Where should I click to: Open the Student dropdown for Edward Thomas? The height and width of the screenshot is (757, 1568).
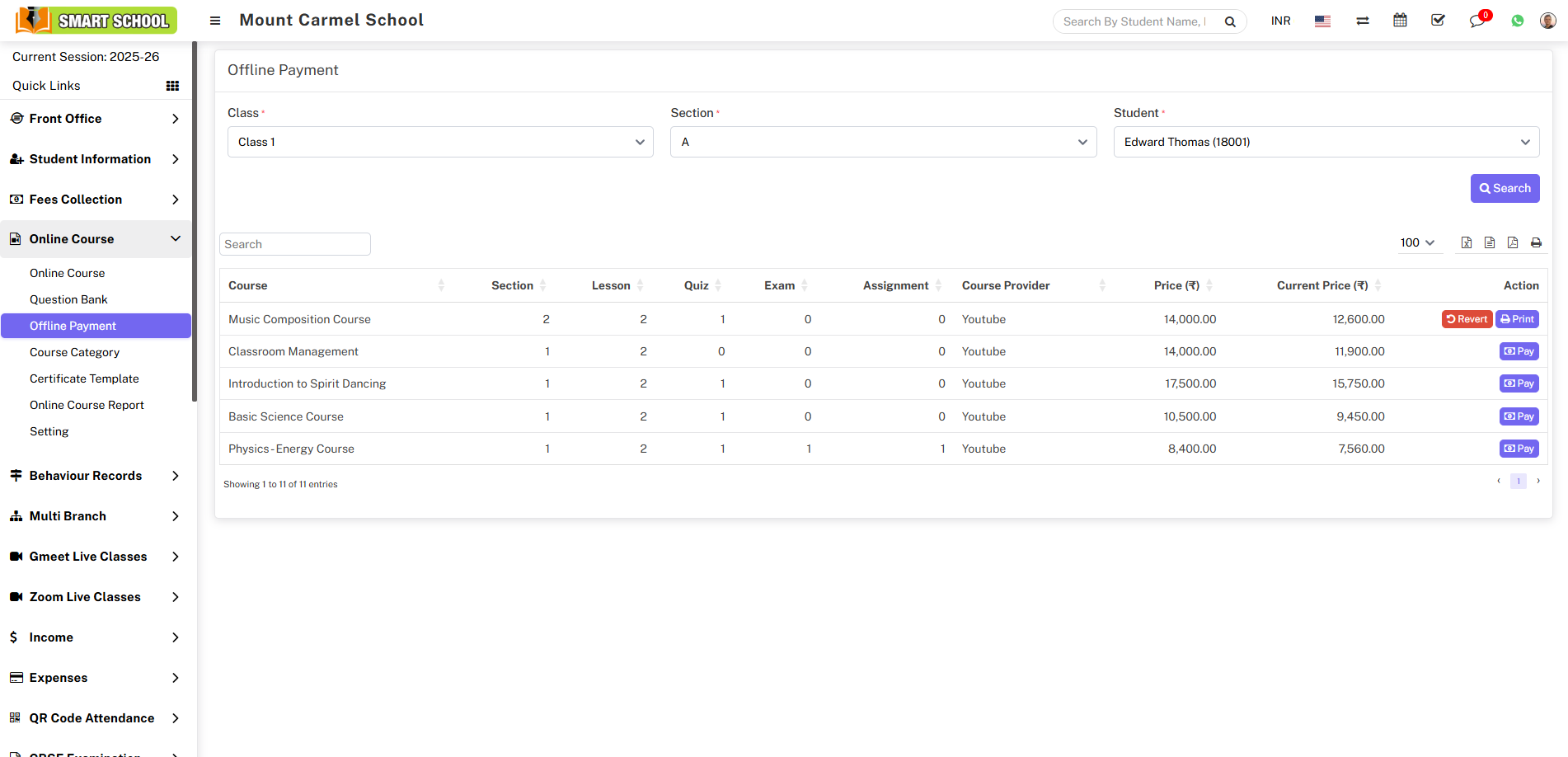[1326, 142]
